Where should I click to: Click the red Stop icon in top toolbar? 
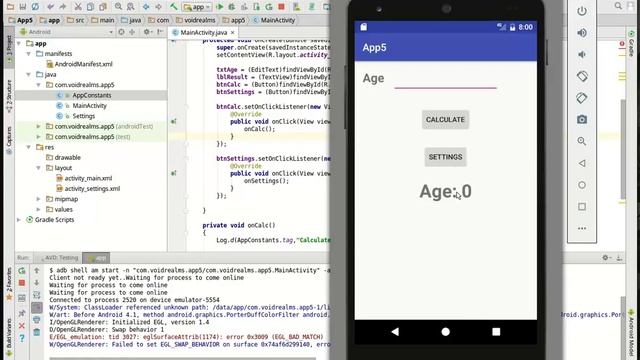coord(281,7)
